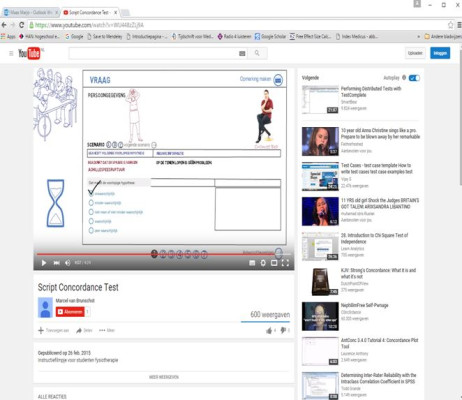Toggle the Autoplay switch
This screenshot has width=462, height=400.
[x=414, y=78]
